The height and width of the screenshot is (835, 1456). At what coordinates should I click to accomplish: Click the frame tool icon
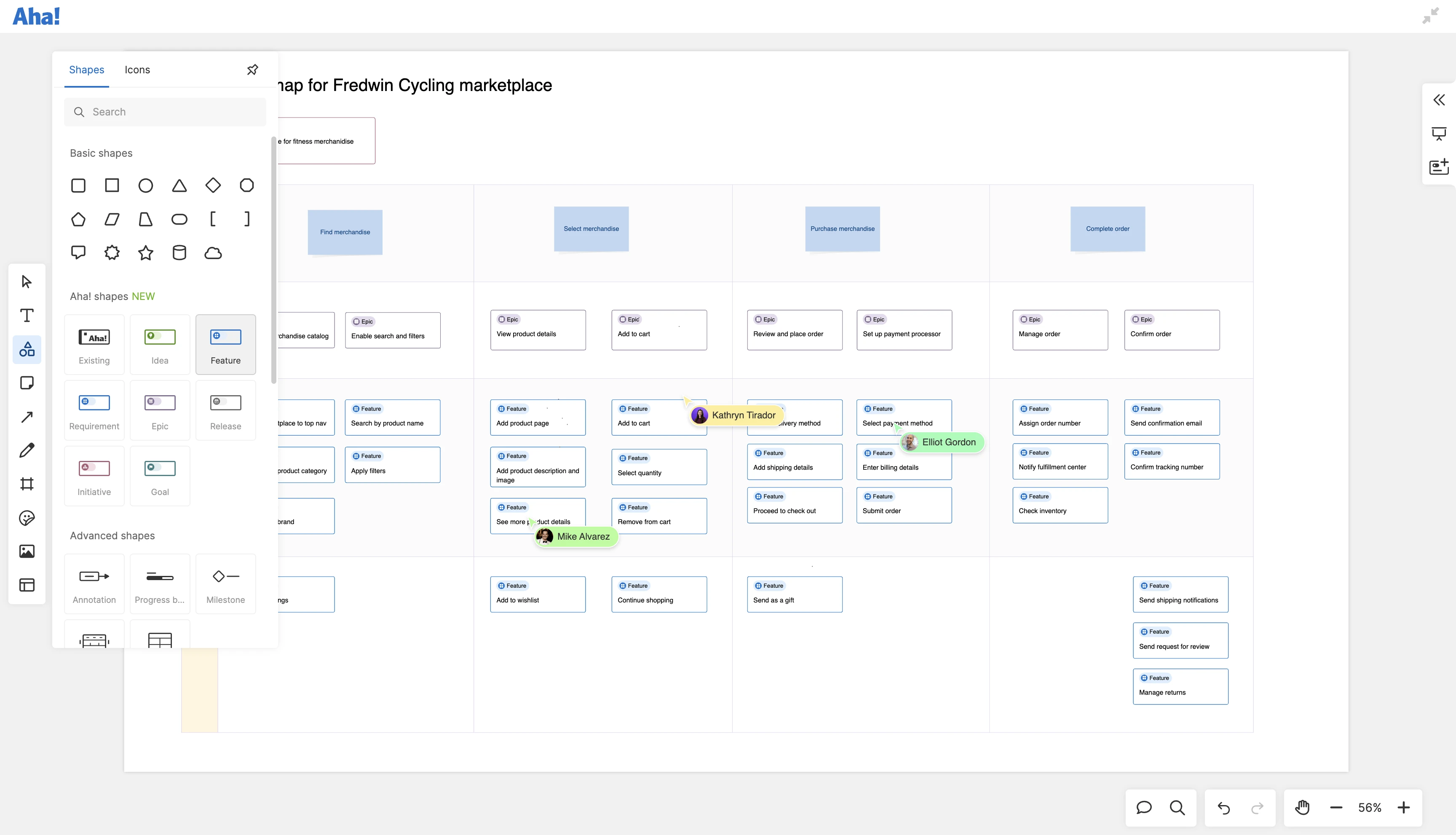27,484
